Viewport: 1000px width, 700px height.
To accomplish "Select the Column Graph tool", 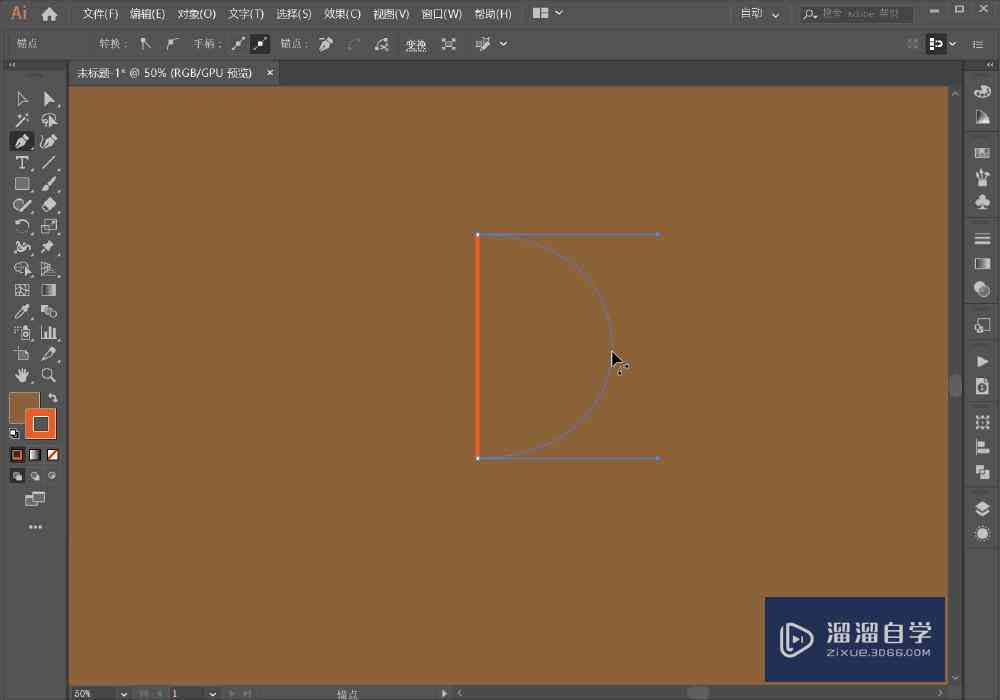I will click(x=48, y=332).
